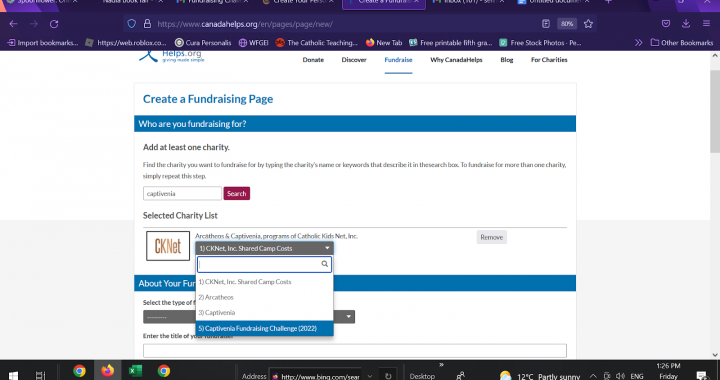Open Free printable fifth grade bookmark
The width and height of the screenshot is (720, 380).
(450, 43)
